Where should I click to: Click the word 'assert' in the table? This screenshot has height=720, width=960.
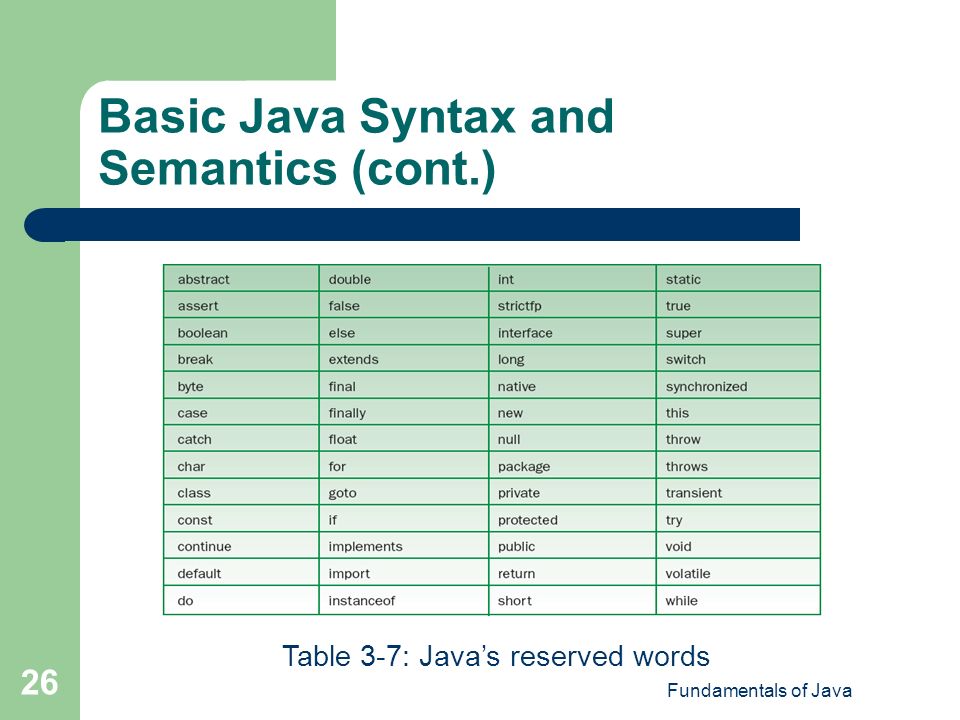click(198, 306)
